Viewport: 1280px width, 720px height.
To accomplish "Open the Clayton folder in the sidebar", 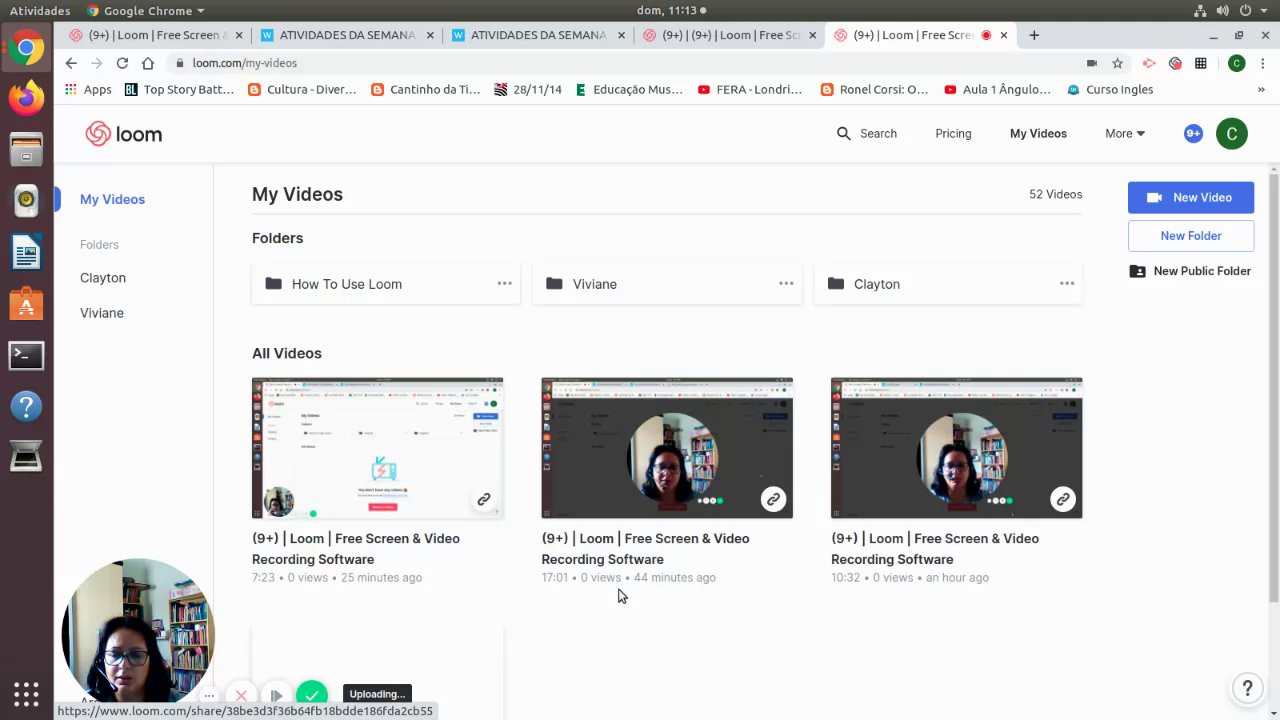I will [x=103, y=278].
